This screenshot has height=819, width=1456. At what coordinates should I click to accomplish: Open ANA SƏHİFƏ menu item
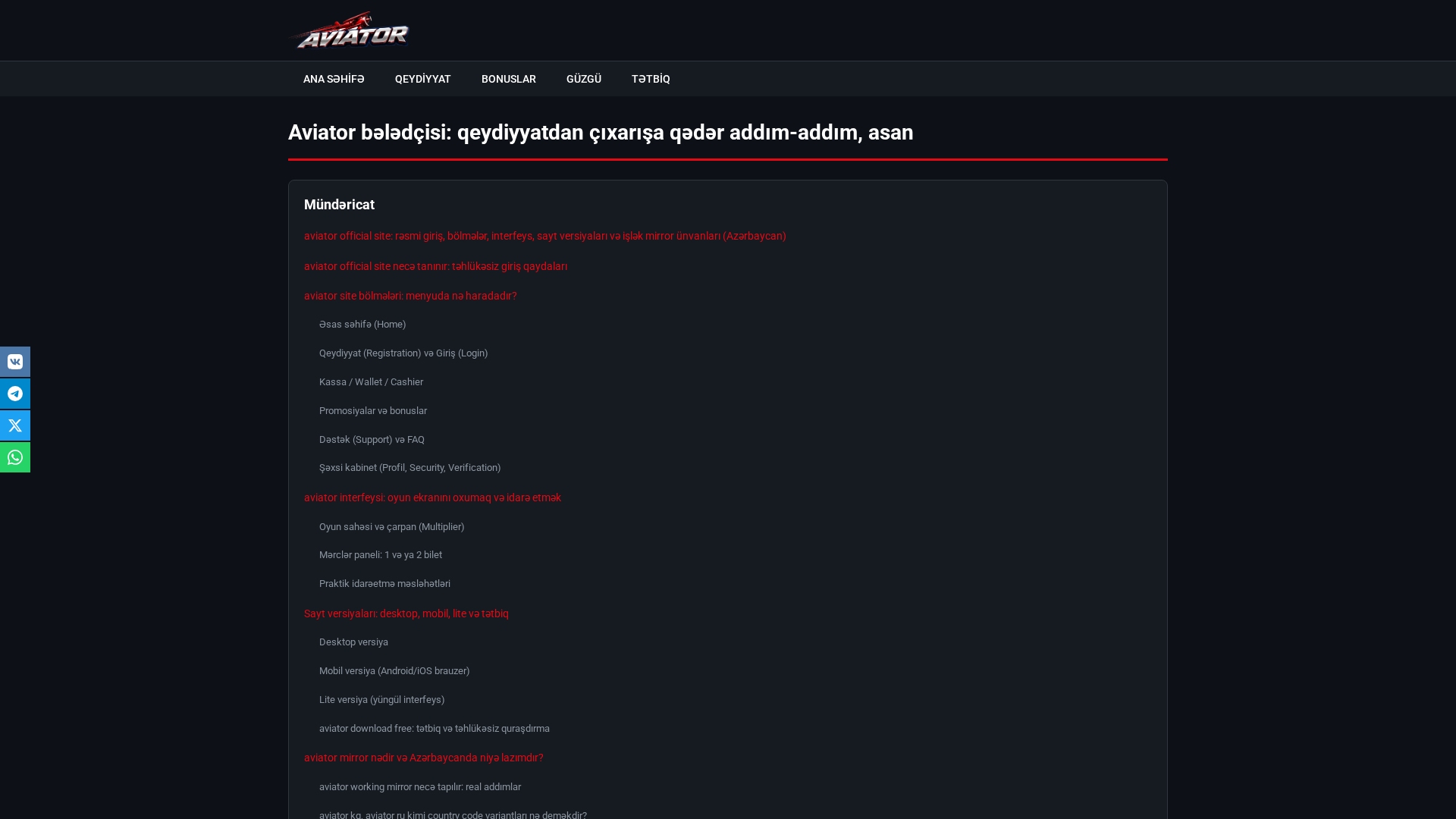334,79
